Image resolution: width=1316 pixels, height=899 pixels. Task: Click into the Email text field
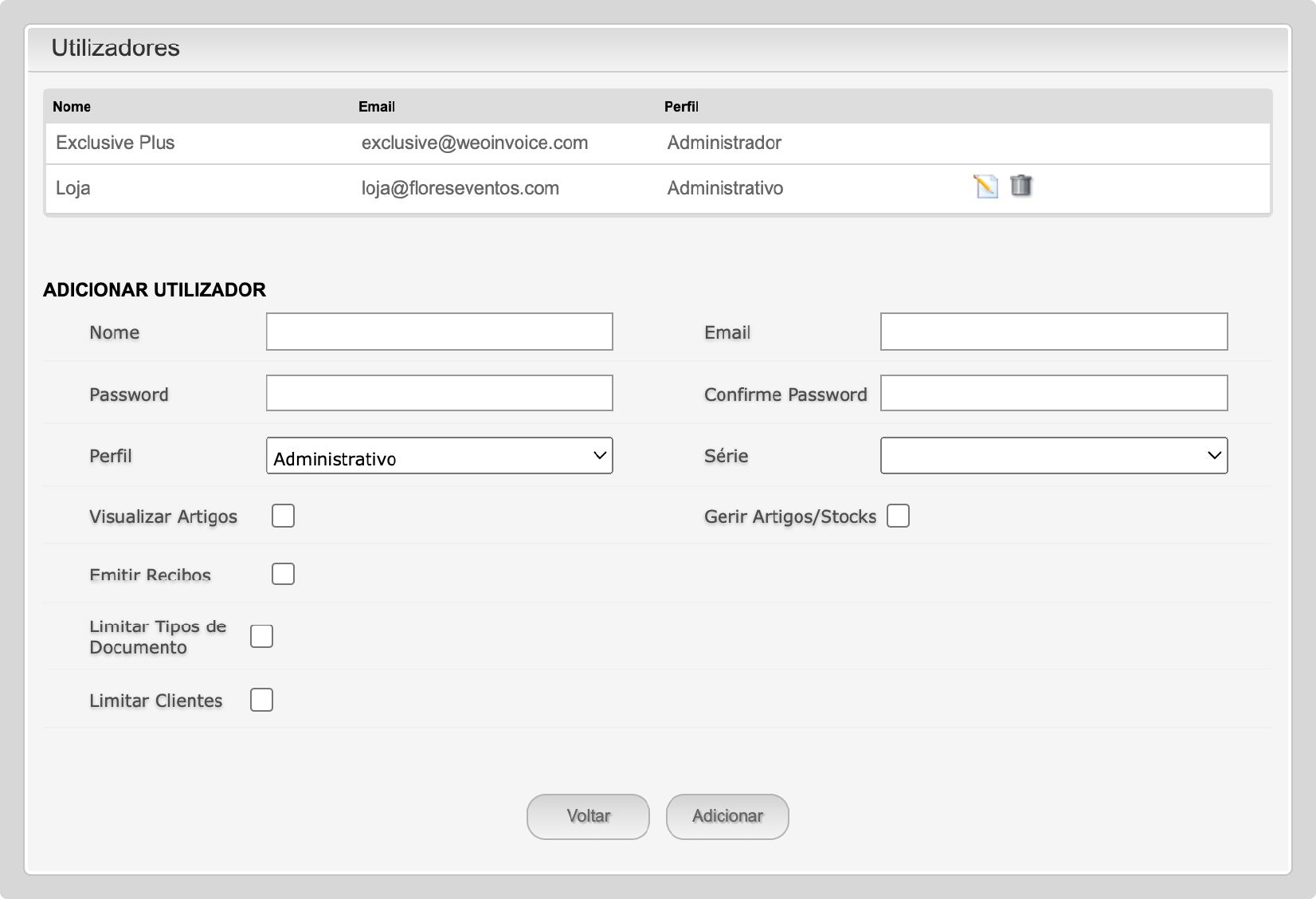tap(1053, 332)
